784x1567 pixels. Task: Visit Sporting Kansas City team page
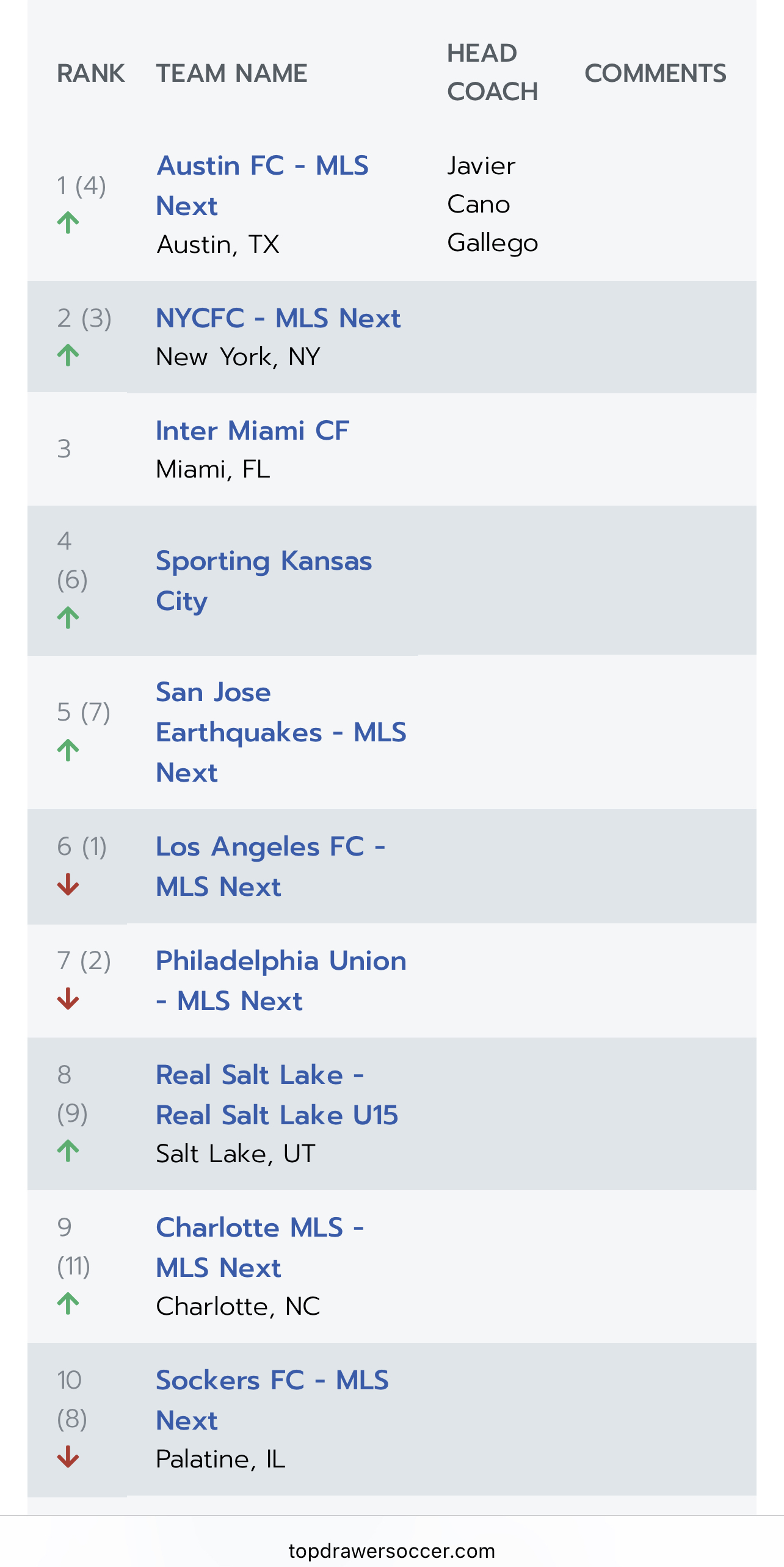coord(264,581)
